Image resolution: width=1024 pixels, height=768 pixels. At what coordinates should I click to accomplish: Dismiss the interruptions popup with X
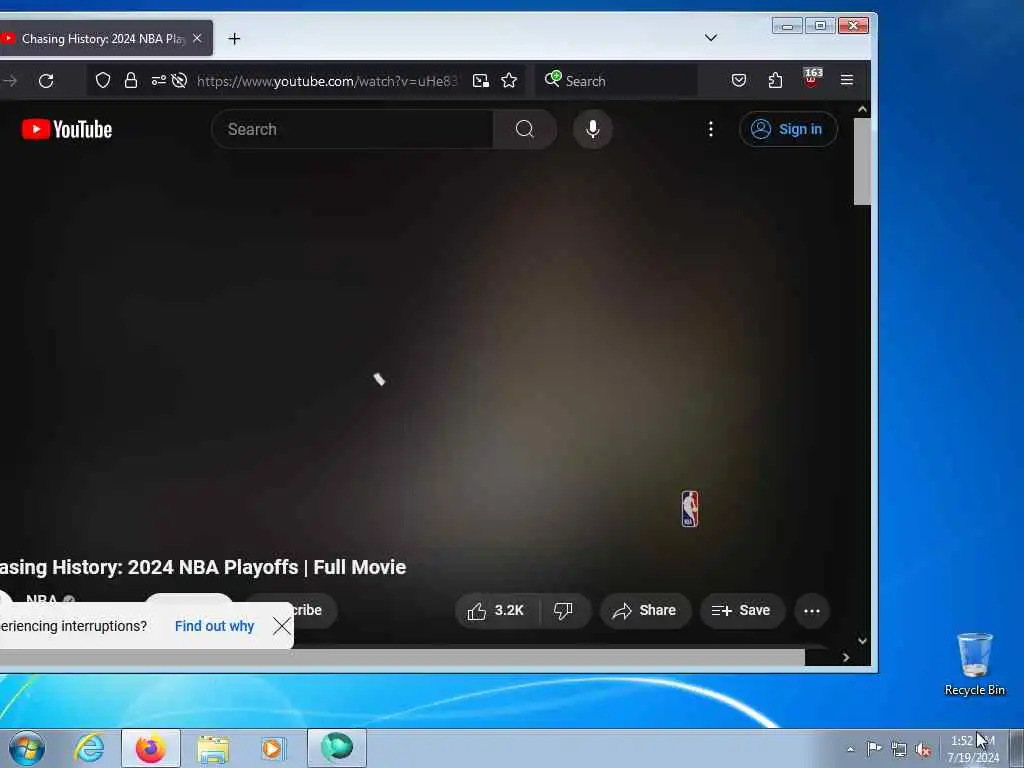(x=282, y=626)
